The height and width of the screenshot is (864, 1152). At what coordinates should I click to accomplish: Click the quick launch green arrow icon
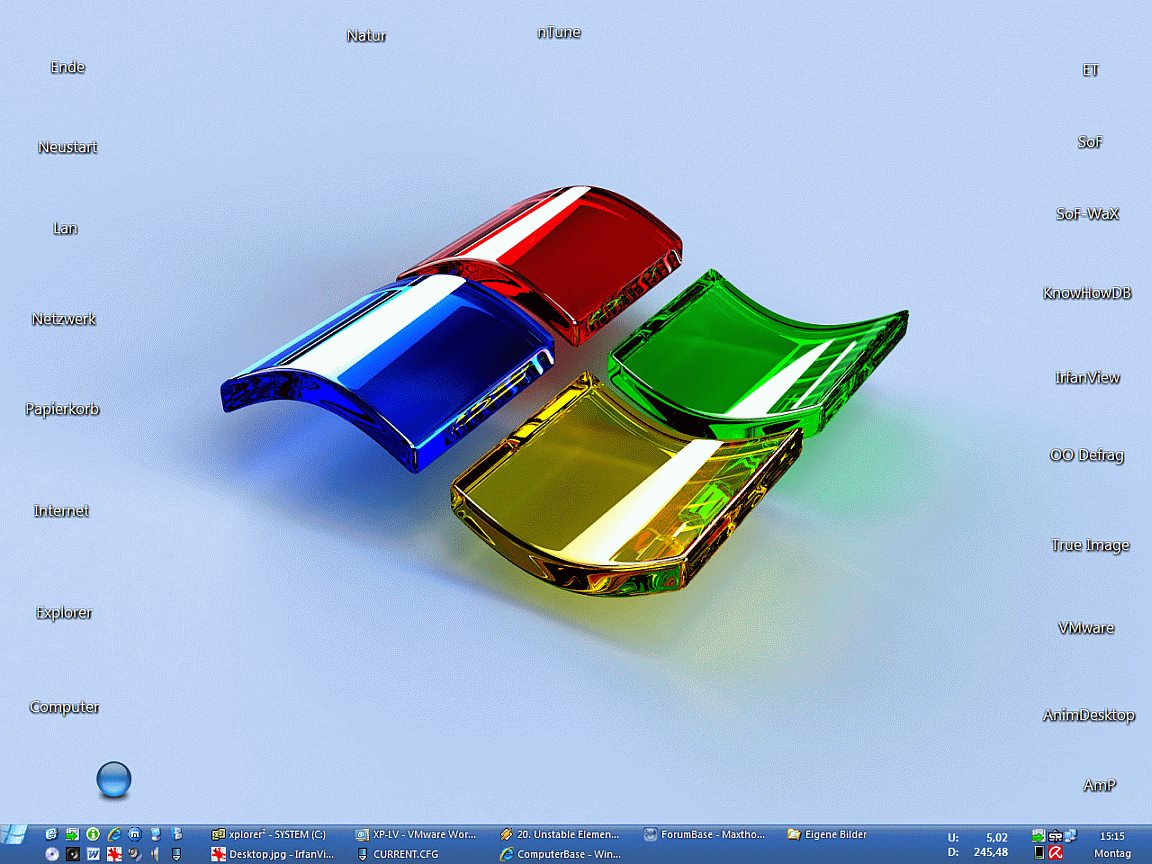coord(72,835)
